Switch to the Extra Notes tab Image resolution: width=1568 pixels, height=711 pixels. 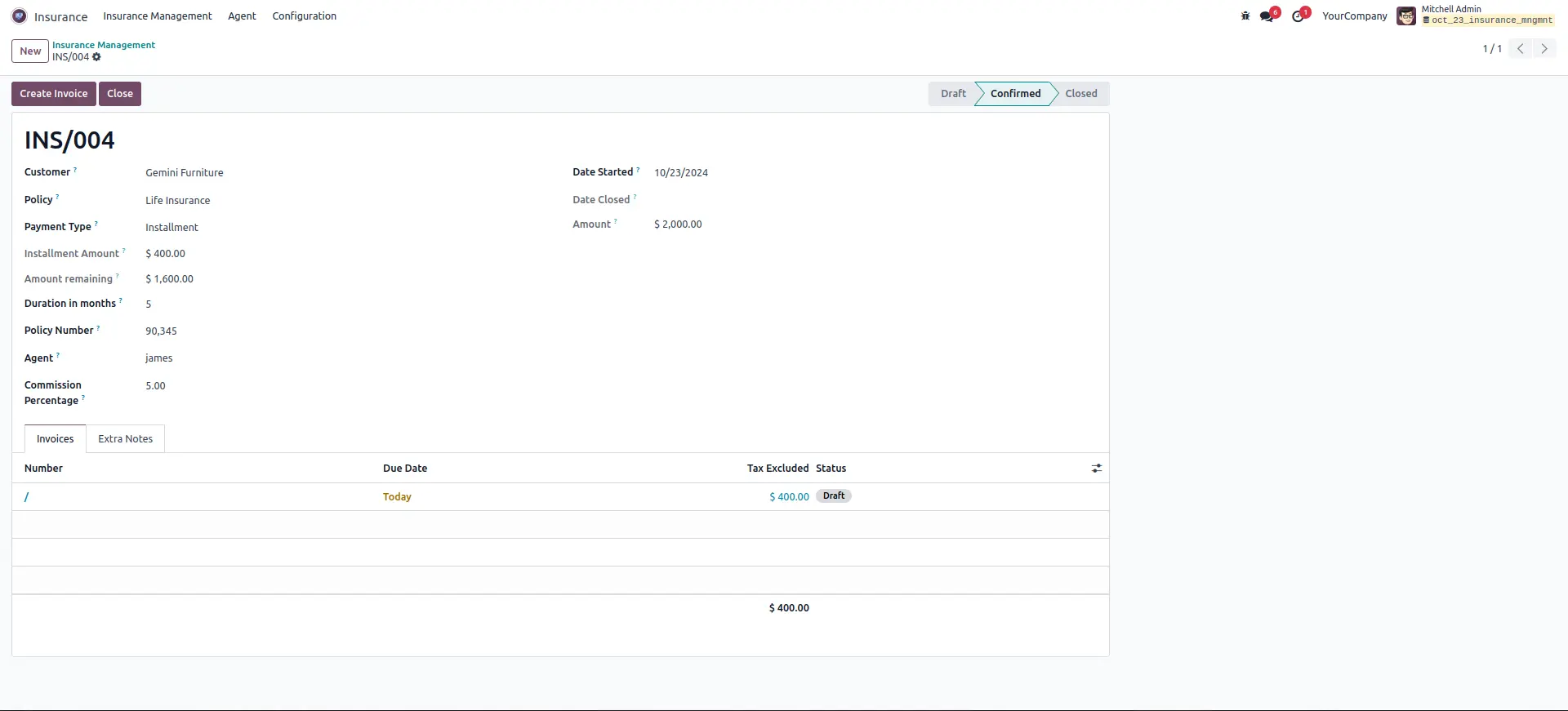125,439
